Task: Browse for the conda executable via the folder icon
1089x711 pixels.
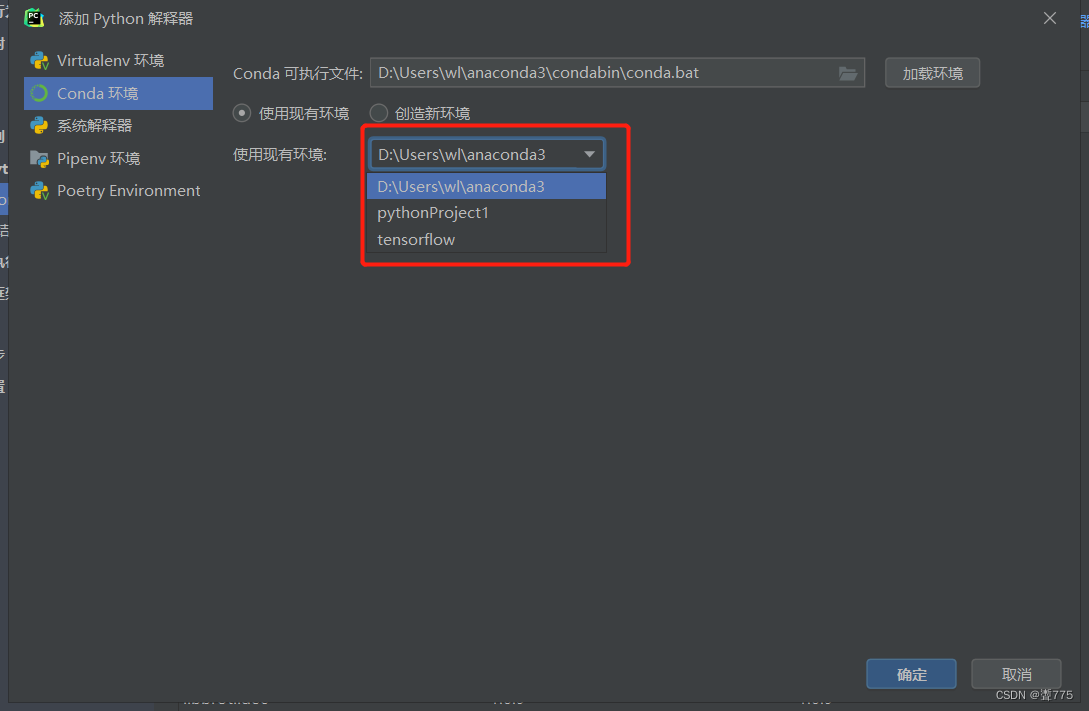Action: click(x=847, y=73)
